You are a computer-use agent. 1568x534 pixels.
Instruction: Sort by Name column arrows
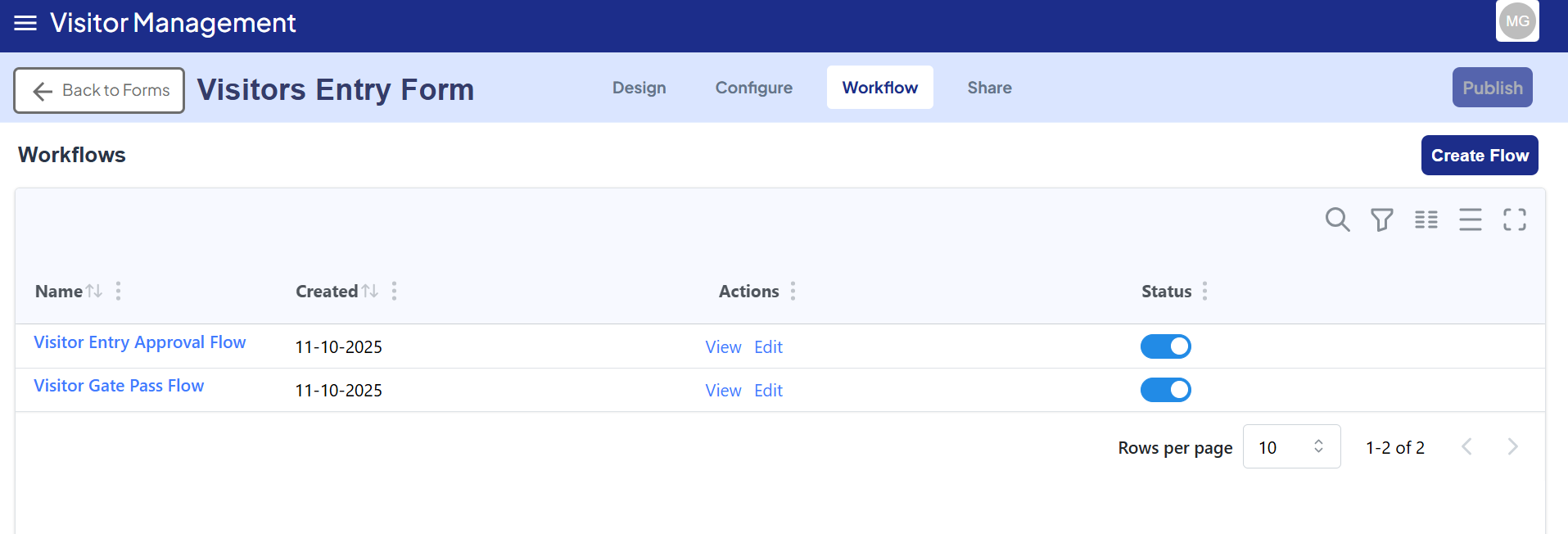coord(94,291)
